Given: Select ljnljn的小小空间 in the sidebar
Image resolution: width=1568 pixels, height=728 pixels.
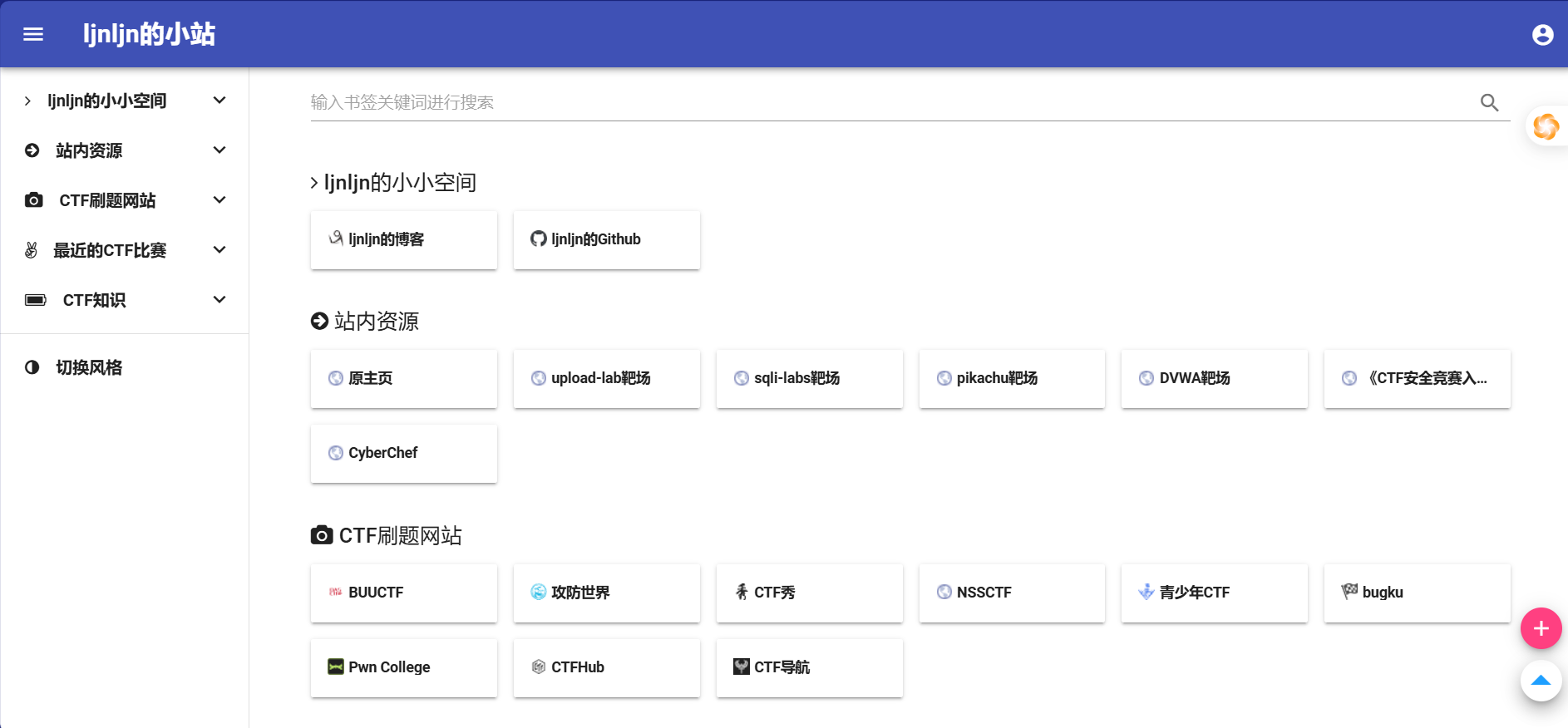Looking at the screenshot, I should pos(125,101).
